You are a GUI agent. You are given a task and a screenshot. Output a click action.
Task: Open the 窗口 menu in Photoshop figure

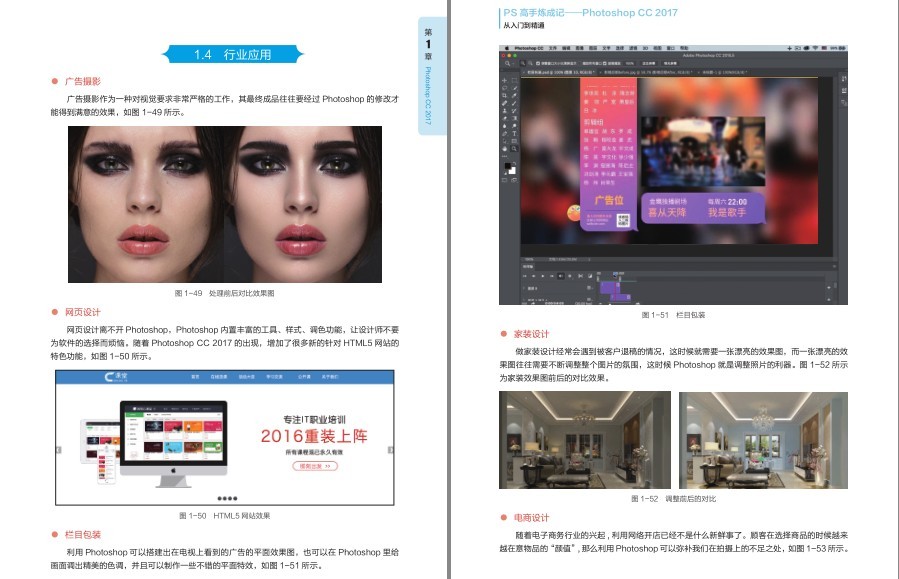tap(671, 48)
